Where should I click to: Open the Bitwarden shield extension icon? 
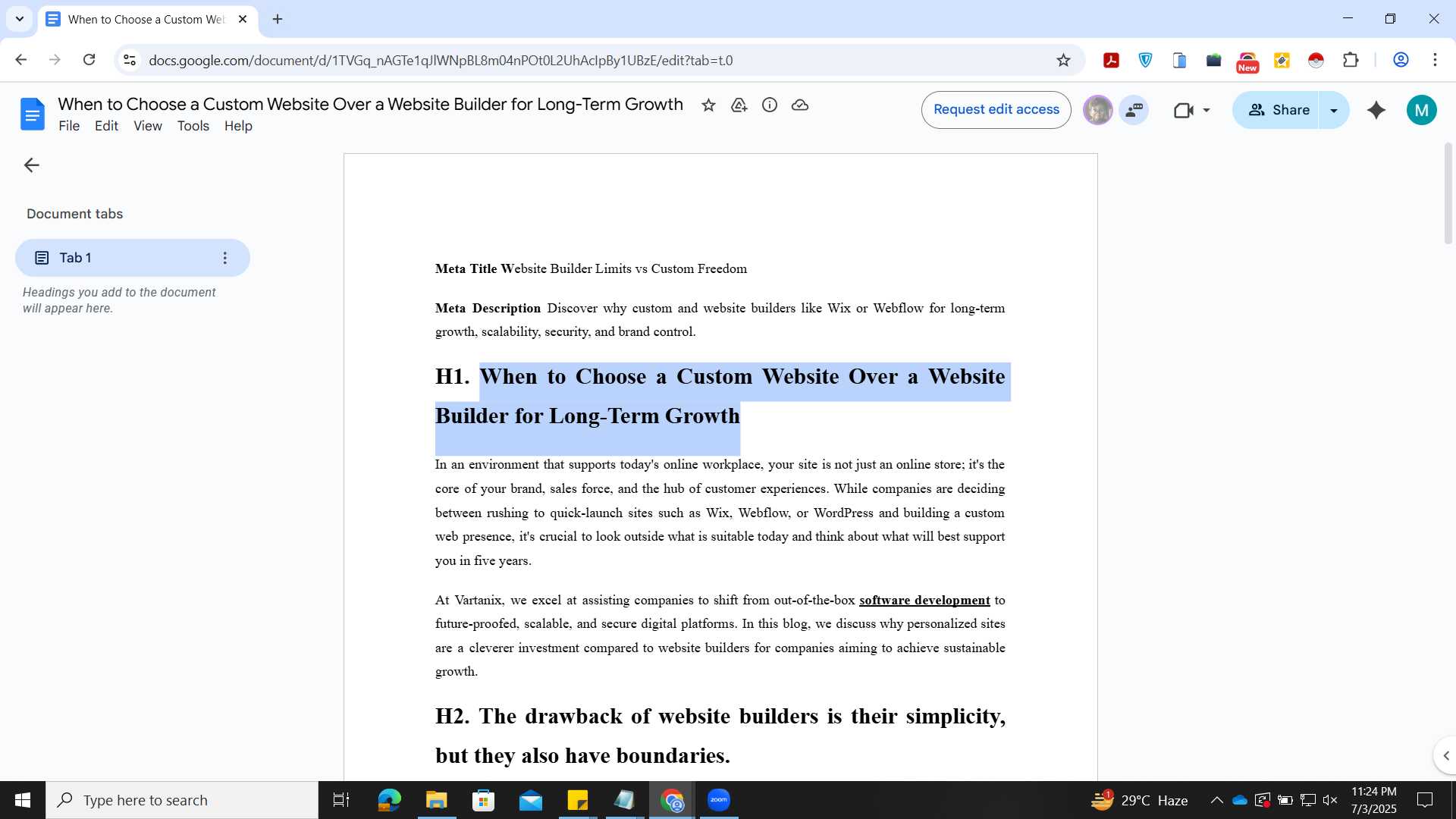pos(1146,61)
